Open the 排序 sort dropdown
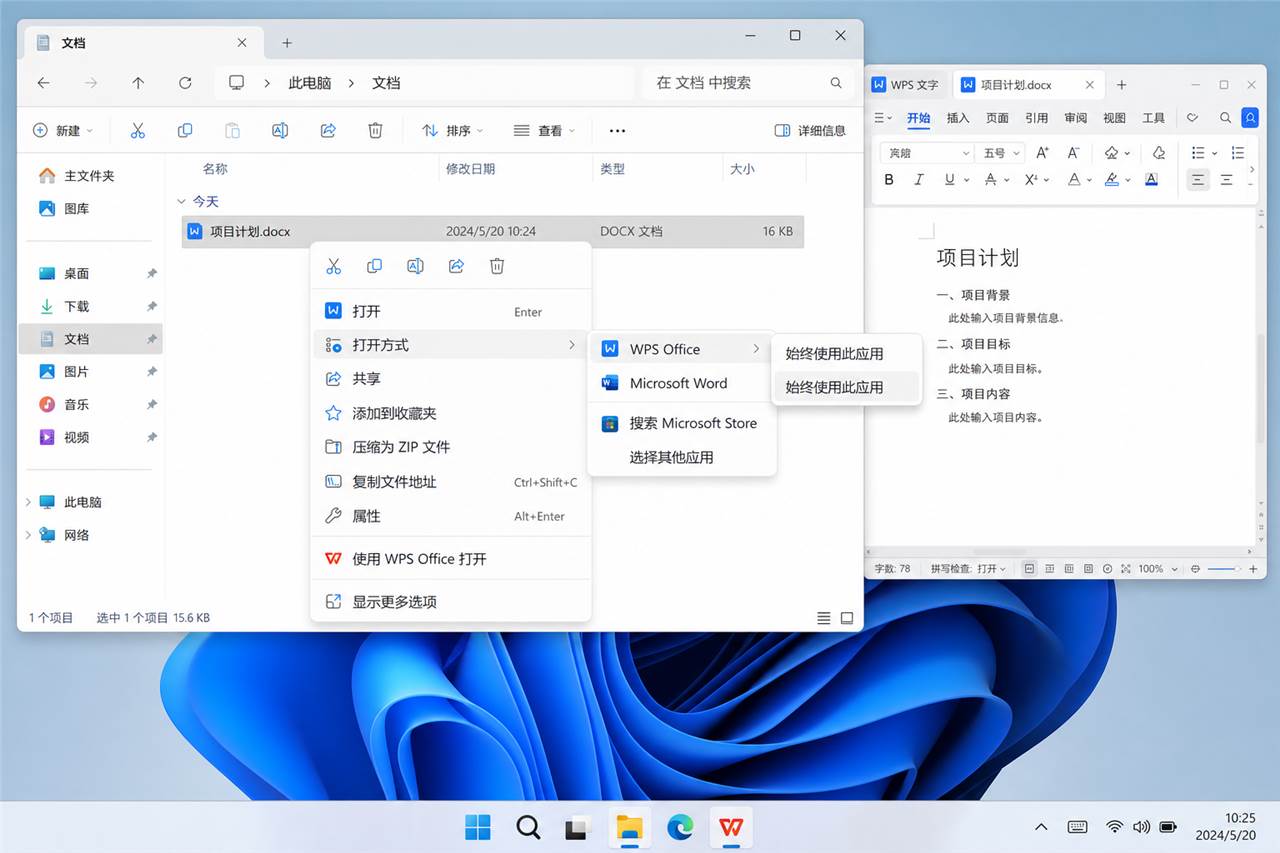 coord(452,131)
